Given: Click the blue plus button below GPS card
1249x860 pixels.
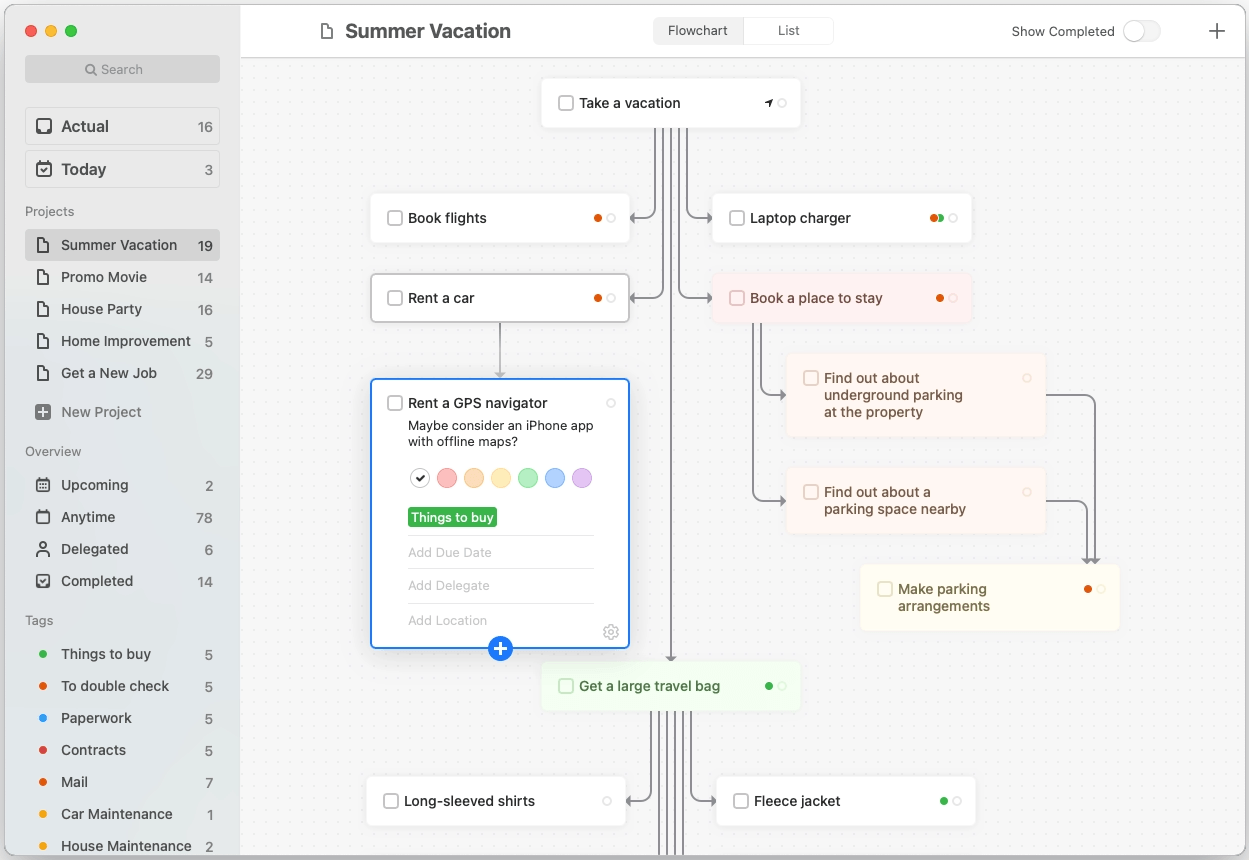Looking at the screenshot, I should coord(501,649).
